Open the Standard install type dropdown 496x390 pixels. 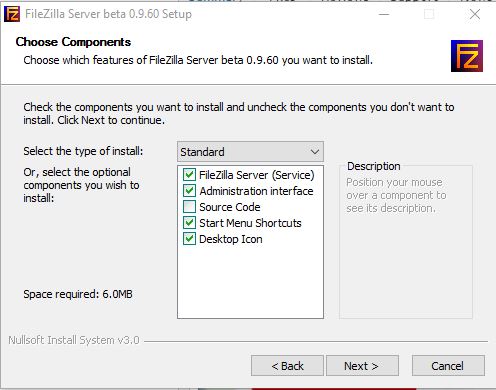[x=250, y=152]
